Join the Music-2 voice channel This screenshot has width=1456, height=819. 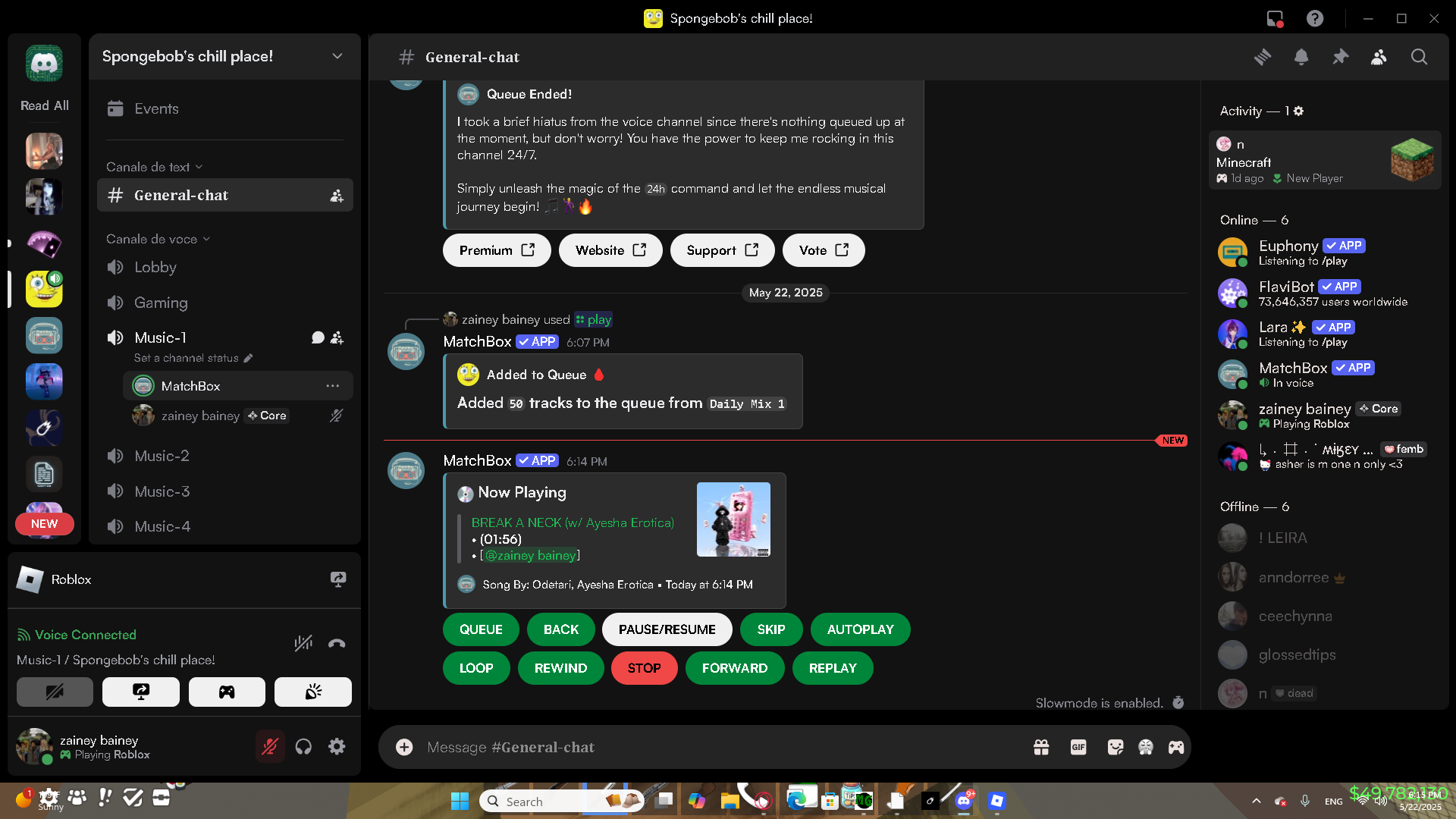(224, 456)
